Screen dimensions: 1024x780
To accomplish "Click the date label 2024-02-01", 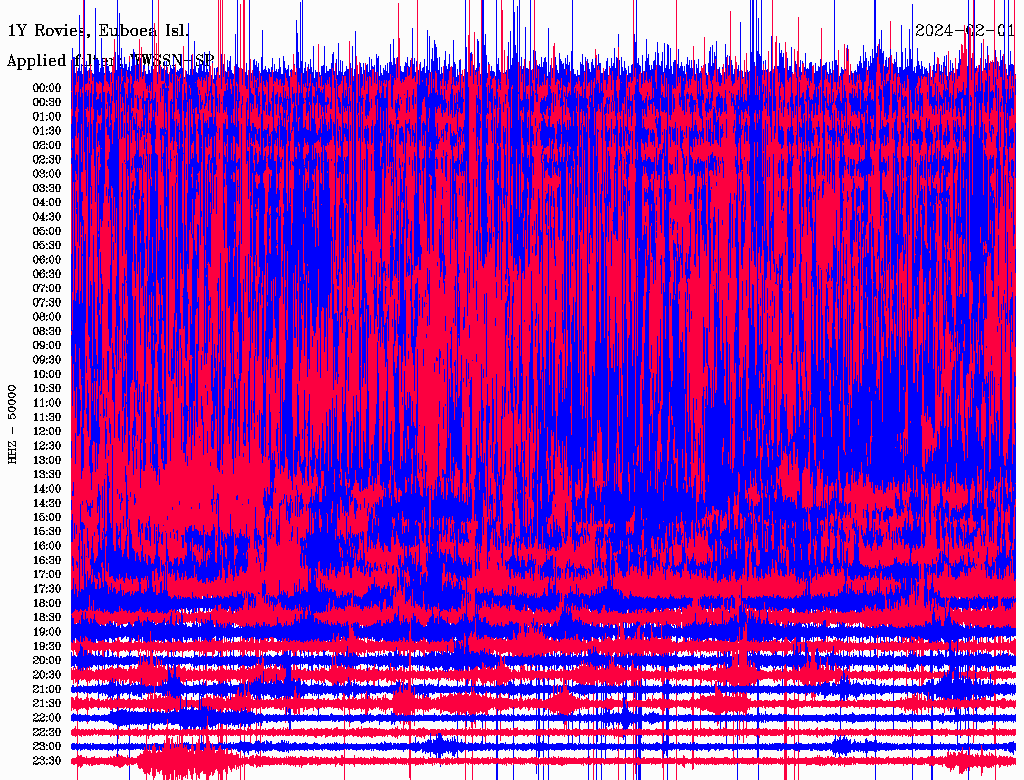I will (965, 30).
